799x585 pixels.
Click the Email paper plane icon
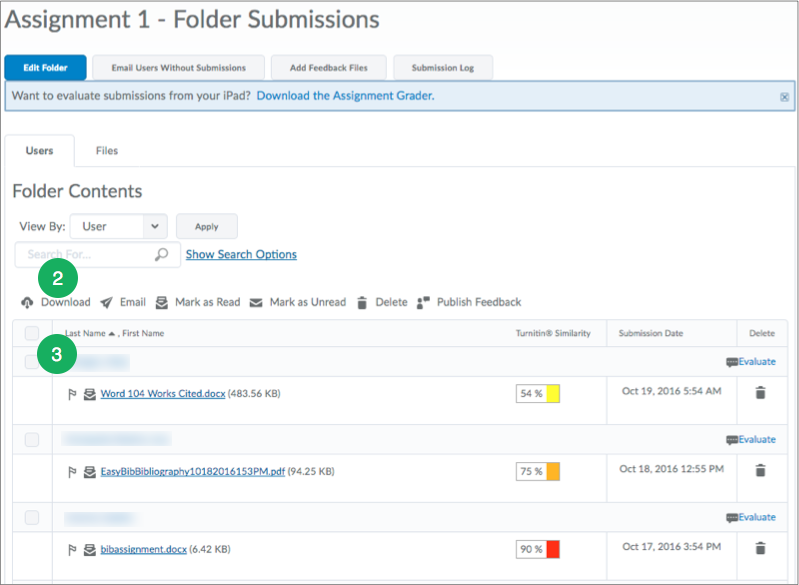(x=106, y=303)
